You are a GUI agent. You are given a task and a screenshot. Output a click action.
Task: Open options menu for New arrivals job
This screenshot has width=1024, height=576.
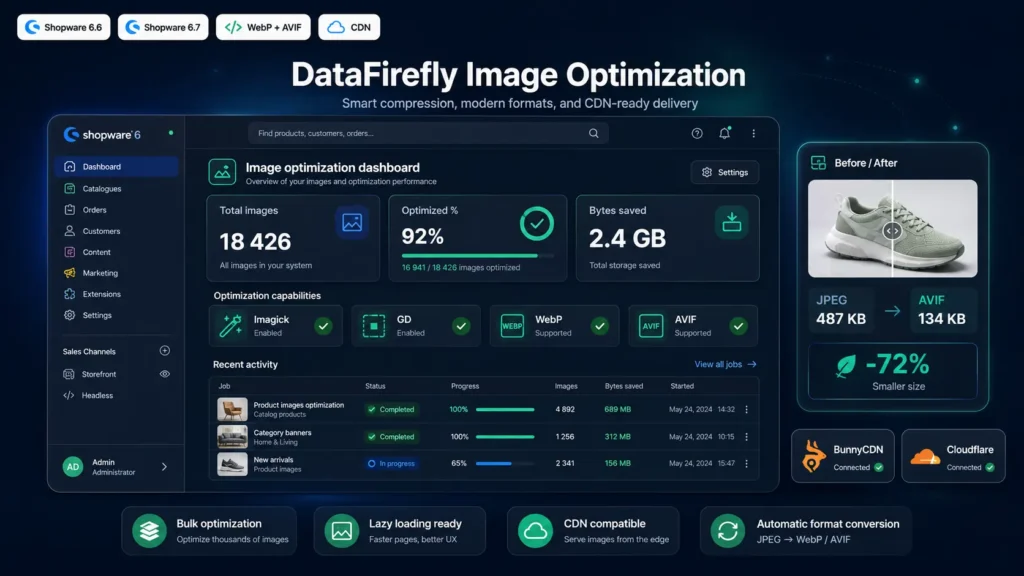(746, 464)
